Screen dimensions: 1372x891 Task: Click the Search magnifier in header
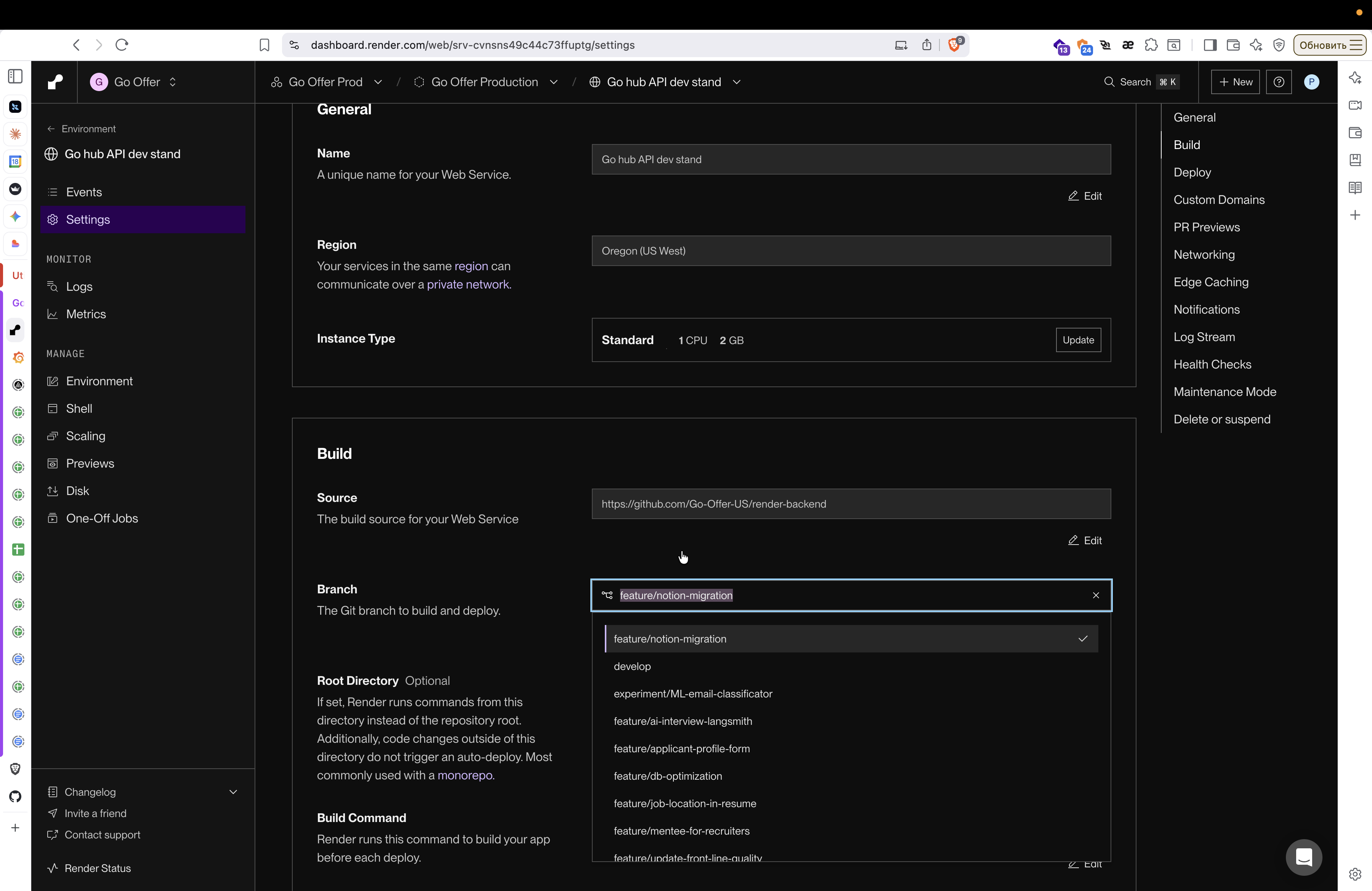1109,82
